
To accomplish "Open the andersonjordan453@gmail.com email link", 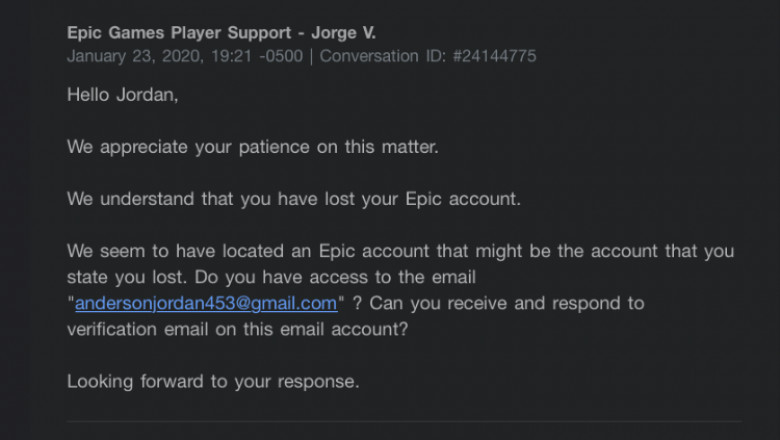I will [x=205, y=303].
